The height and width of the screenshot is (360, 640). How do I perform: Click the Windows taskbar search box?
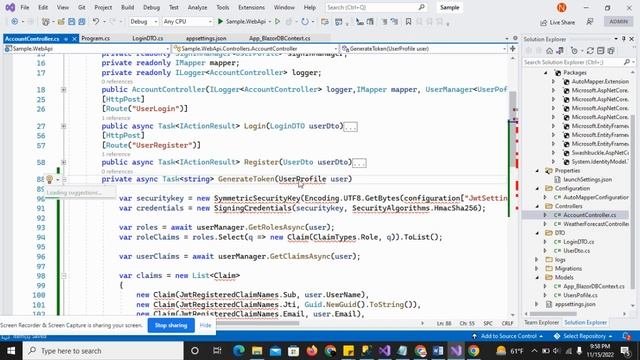coord(103,351)
